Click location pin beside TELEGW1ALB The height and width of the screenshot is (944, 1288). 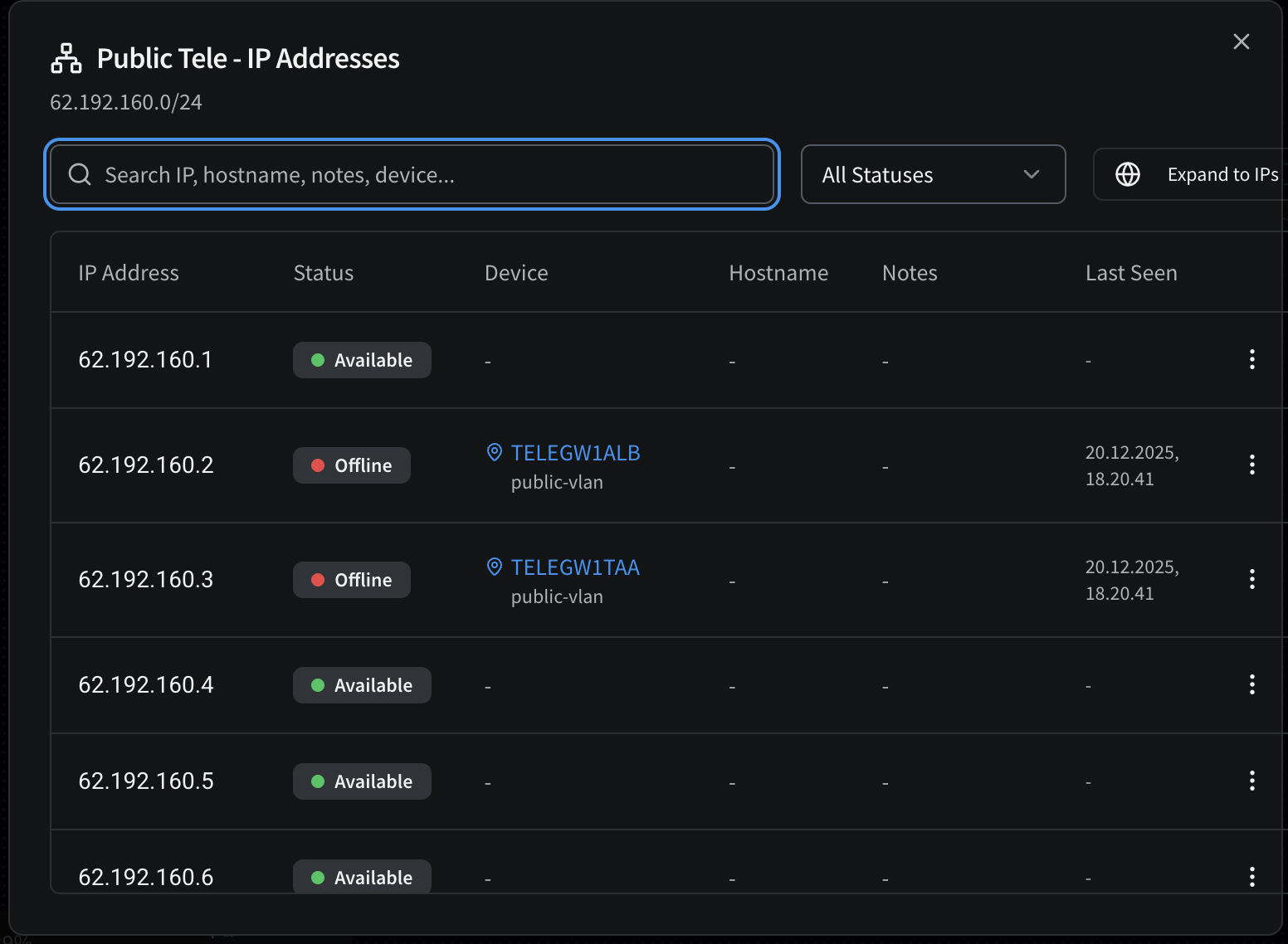point(495,452)
